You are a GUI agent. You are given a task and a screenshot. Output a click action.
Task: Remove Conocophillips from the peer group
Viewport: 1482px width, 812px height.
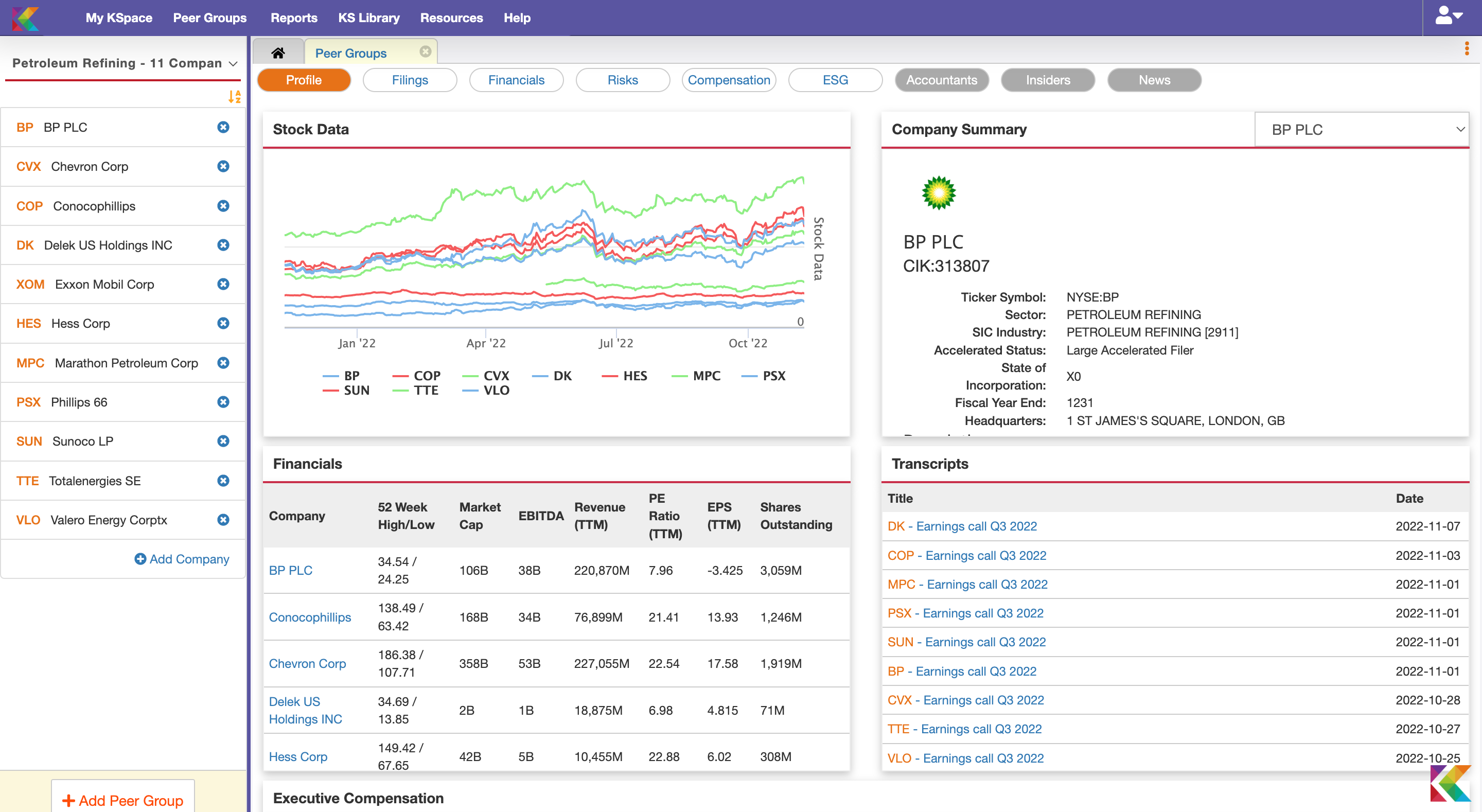click(x=223, y=206)
